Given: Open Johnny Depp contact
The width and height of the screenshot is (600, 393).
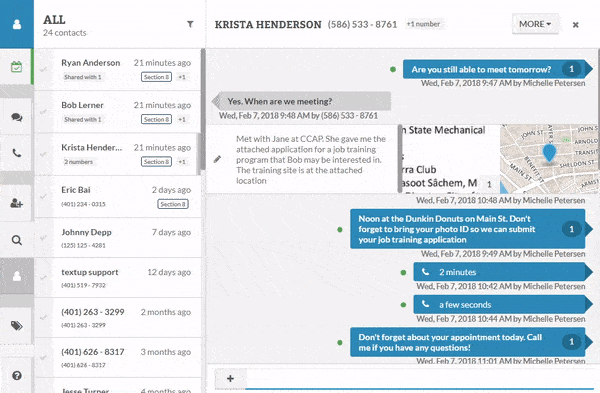Looking at the screenshot, I should pos(118,238).
